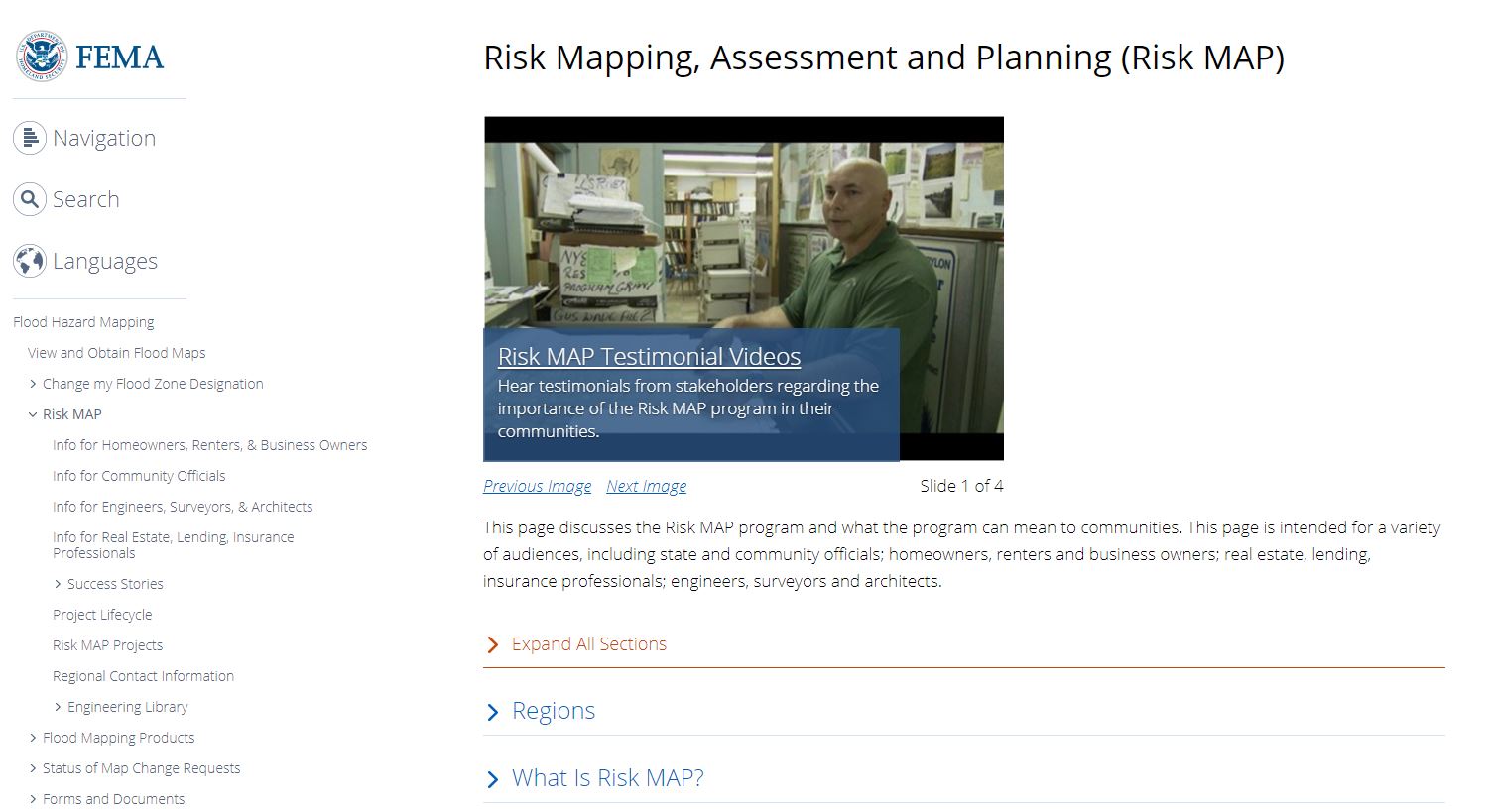Screen dimensions: 1491x812
Task: Click the chevron beside What Is Risk MAP
Action: pyautogui.click(x=494, y=778)
